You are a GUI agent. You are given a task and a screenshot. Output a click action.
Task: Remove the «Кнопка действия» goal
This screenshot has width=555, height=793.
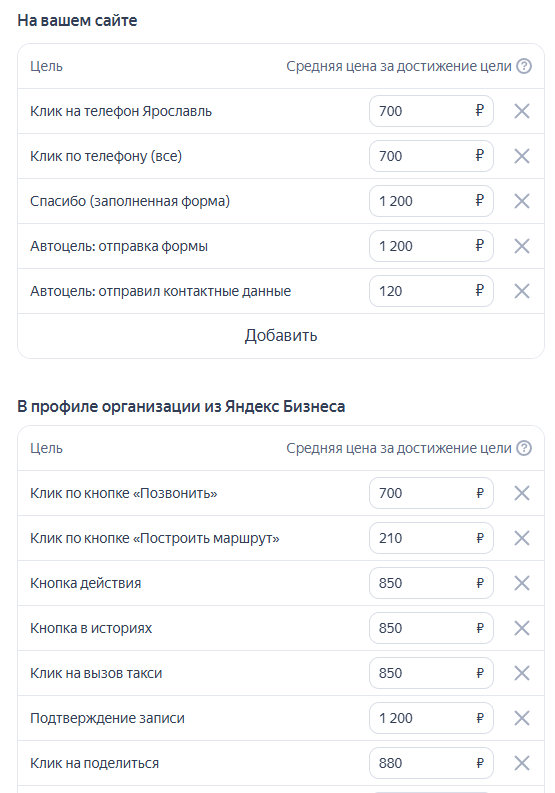(522, 583)
